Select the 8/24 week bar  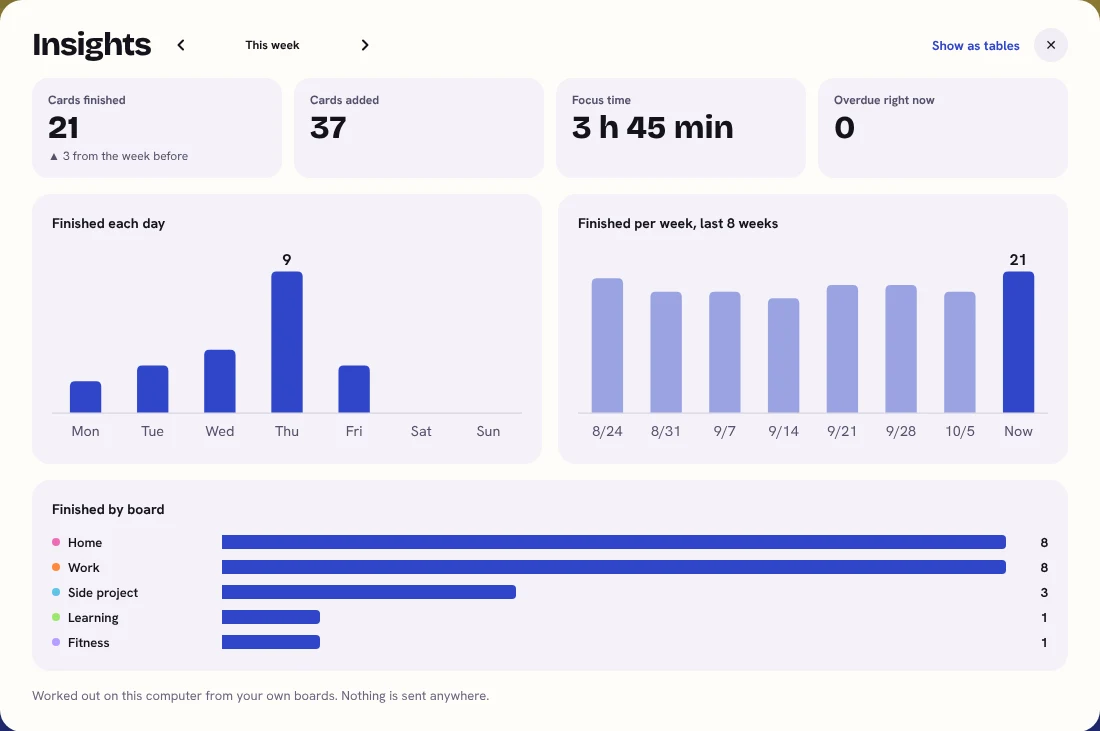[608, 345]
